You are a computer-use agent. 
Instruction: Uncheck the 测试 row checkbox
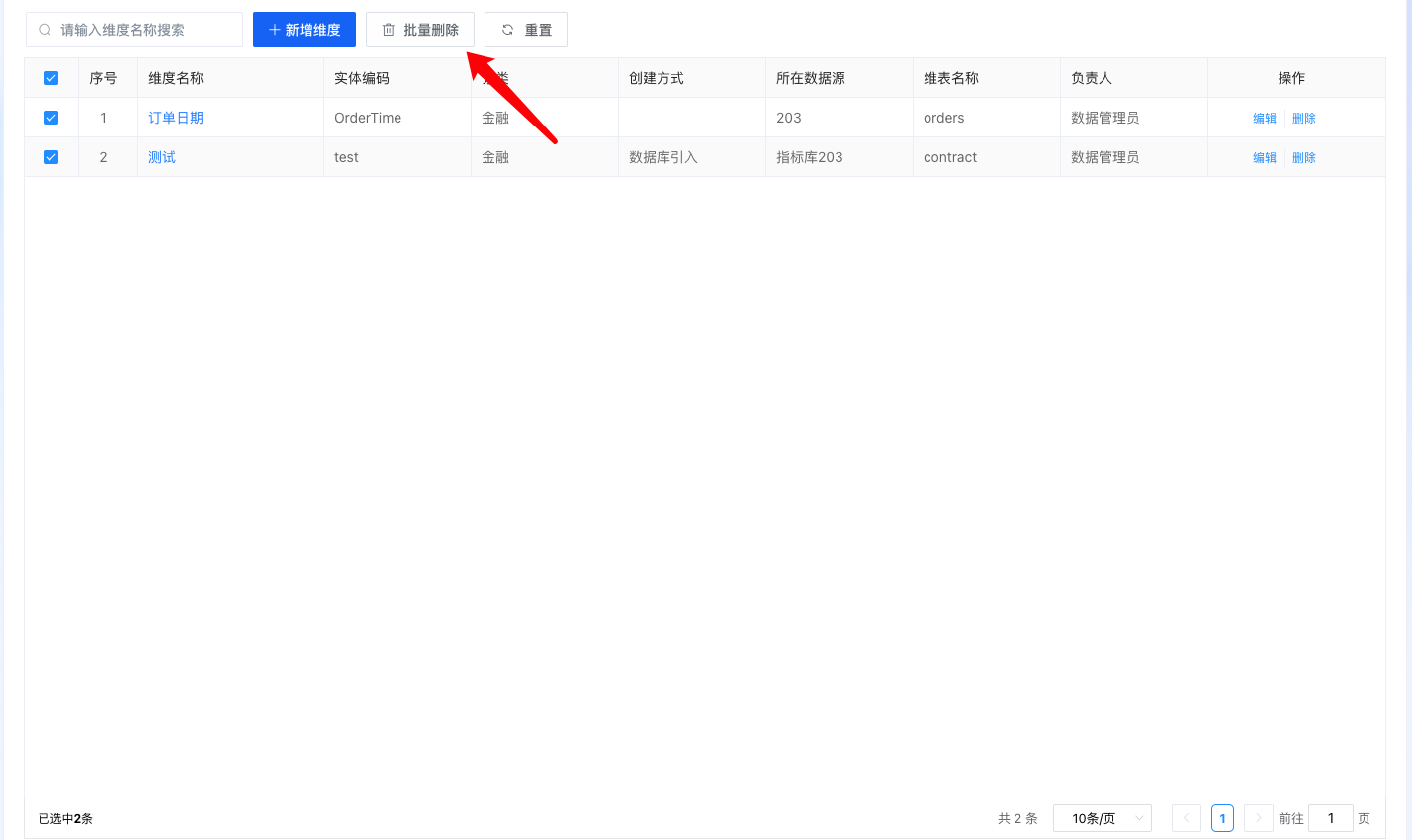[x=51, y=157]
